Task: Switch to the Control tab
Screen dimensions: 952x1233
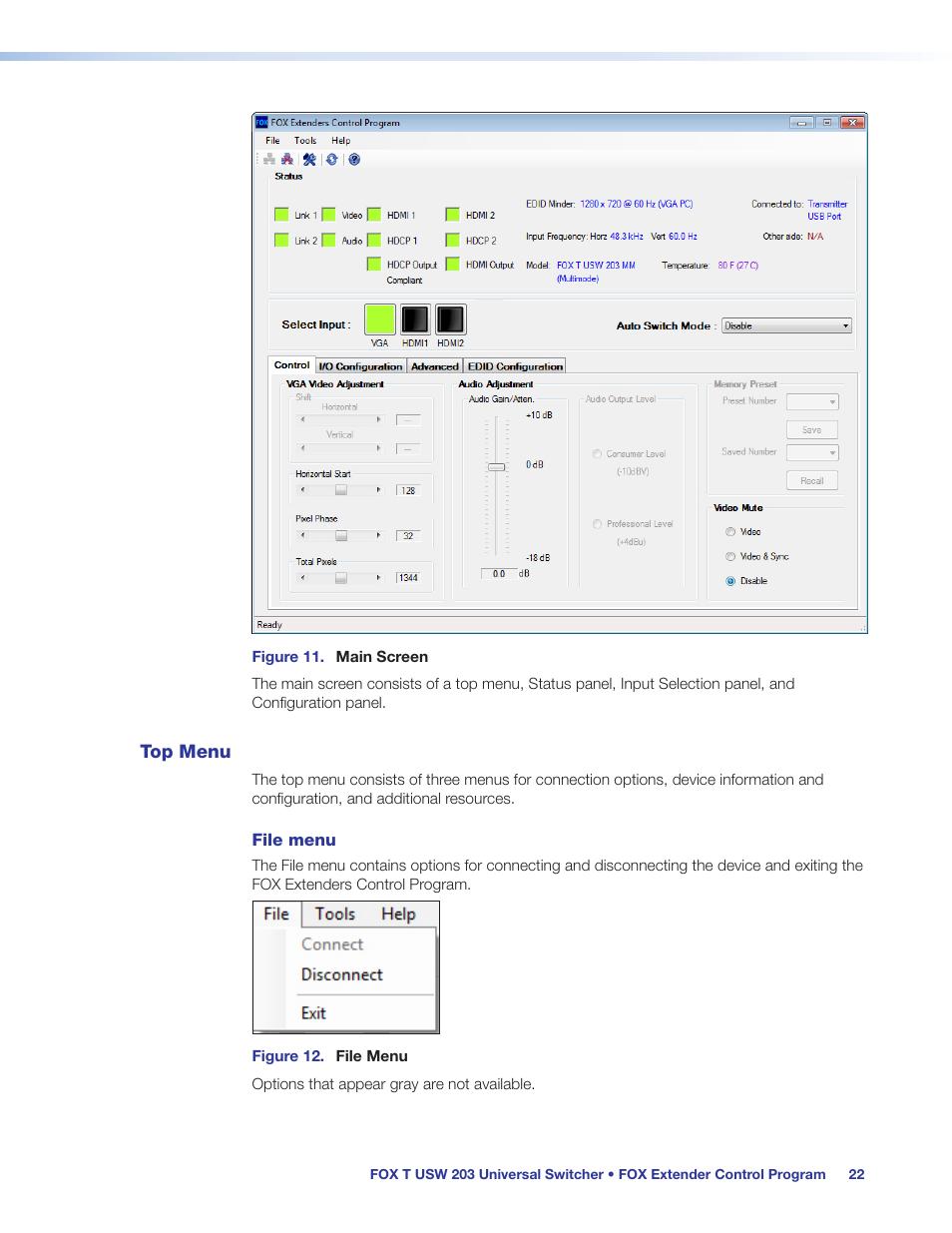Action: pos(292,365)
